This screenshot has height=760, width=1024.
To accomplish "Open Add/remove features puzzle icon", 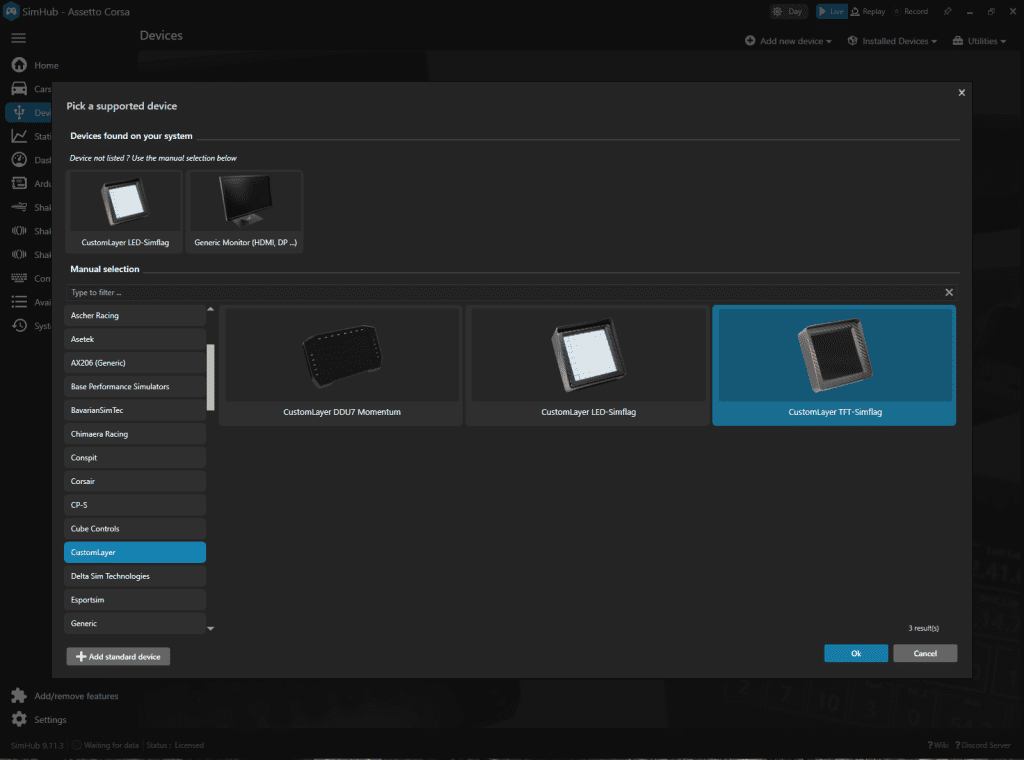I will [19, 696].
